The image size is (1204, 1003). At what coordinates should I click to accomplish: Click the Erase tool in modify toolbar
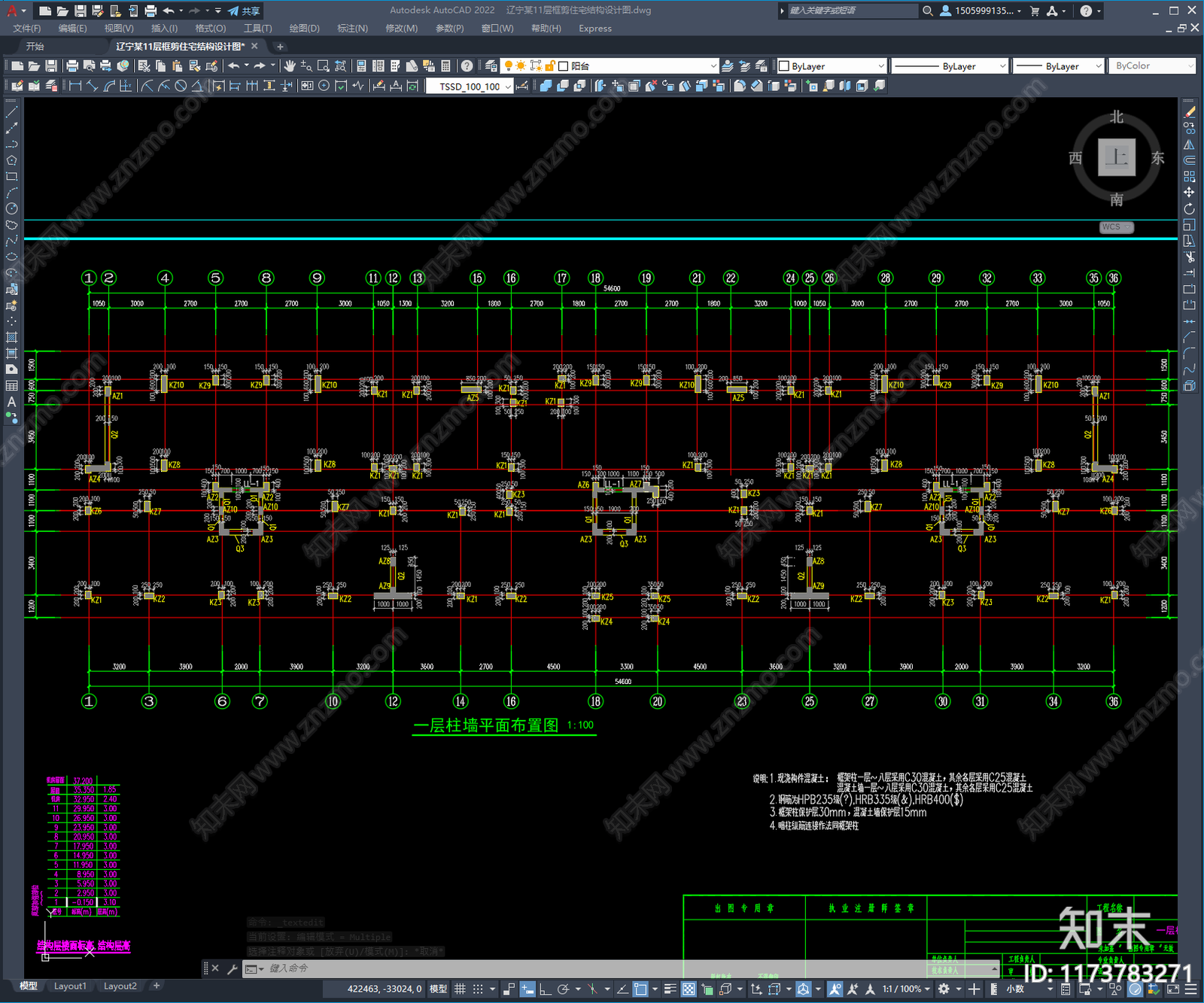point(1189,111)
